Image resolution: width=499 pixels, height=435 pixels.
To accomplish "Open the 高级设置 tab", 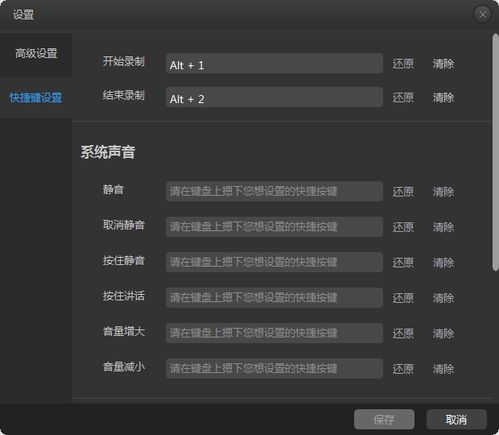I will click(x=36, y=53).
